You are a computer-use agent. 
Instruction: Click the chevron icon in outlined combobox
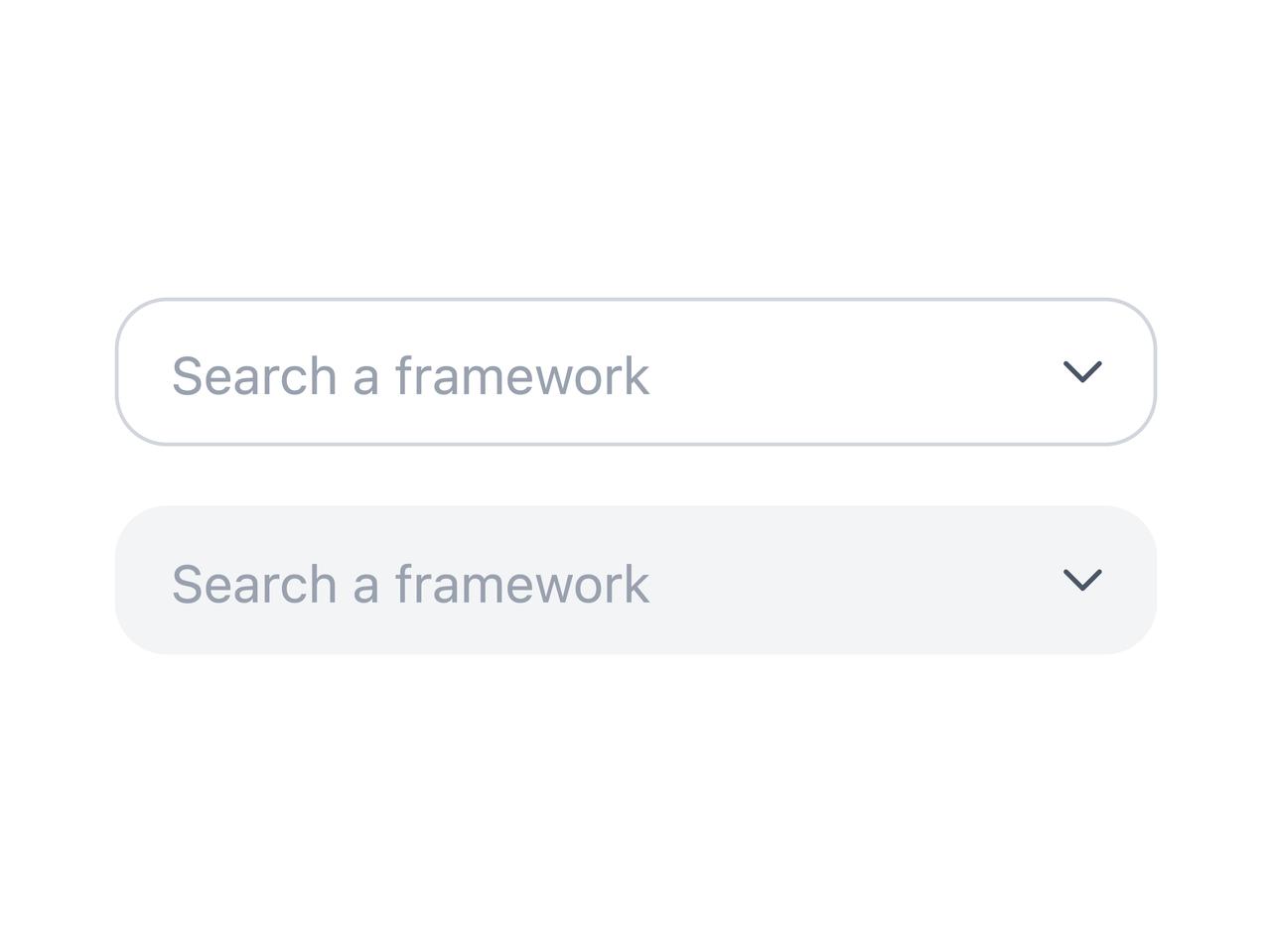coord(1082,371)
